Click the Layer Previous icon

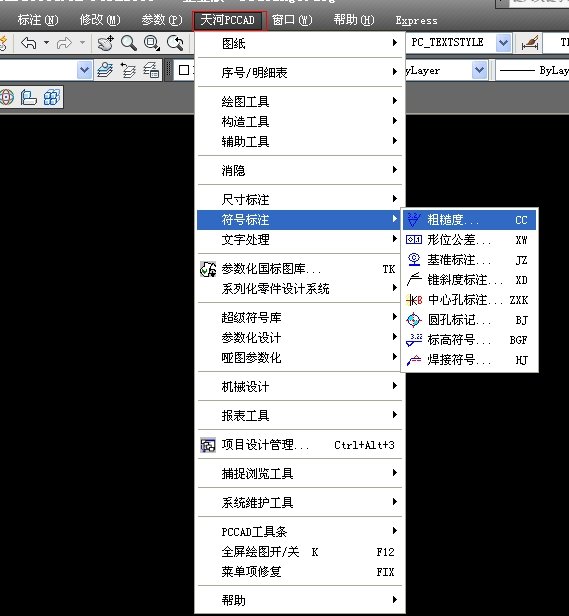point(128,70)
